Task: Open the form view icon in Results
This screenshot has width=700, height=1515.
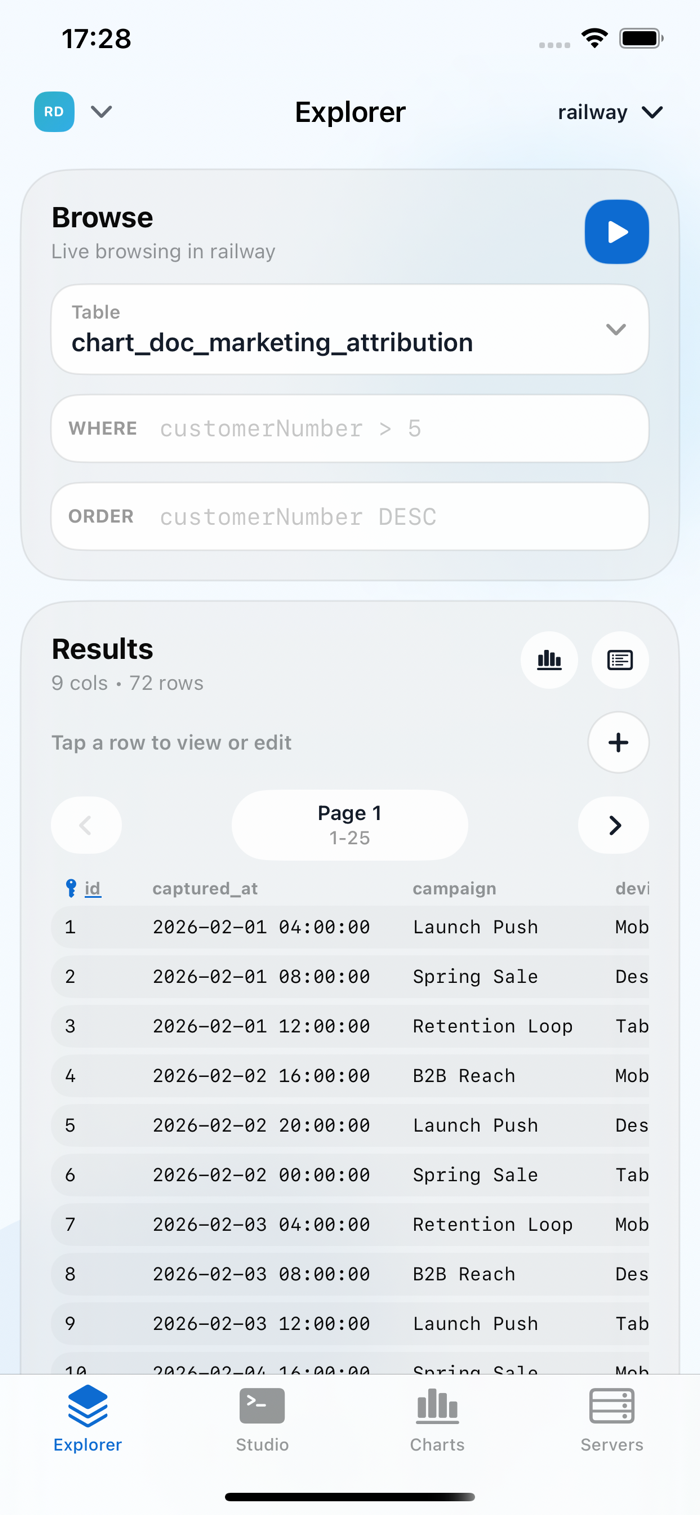Action: 620,660
